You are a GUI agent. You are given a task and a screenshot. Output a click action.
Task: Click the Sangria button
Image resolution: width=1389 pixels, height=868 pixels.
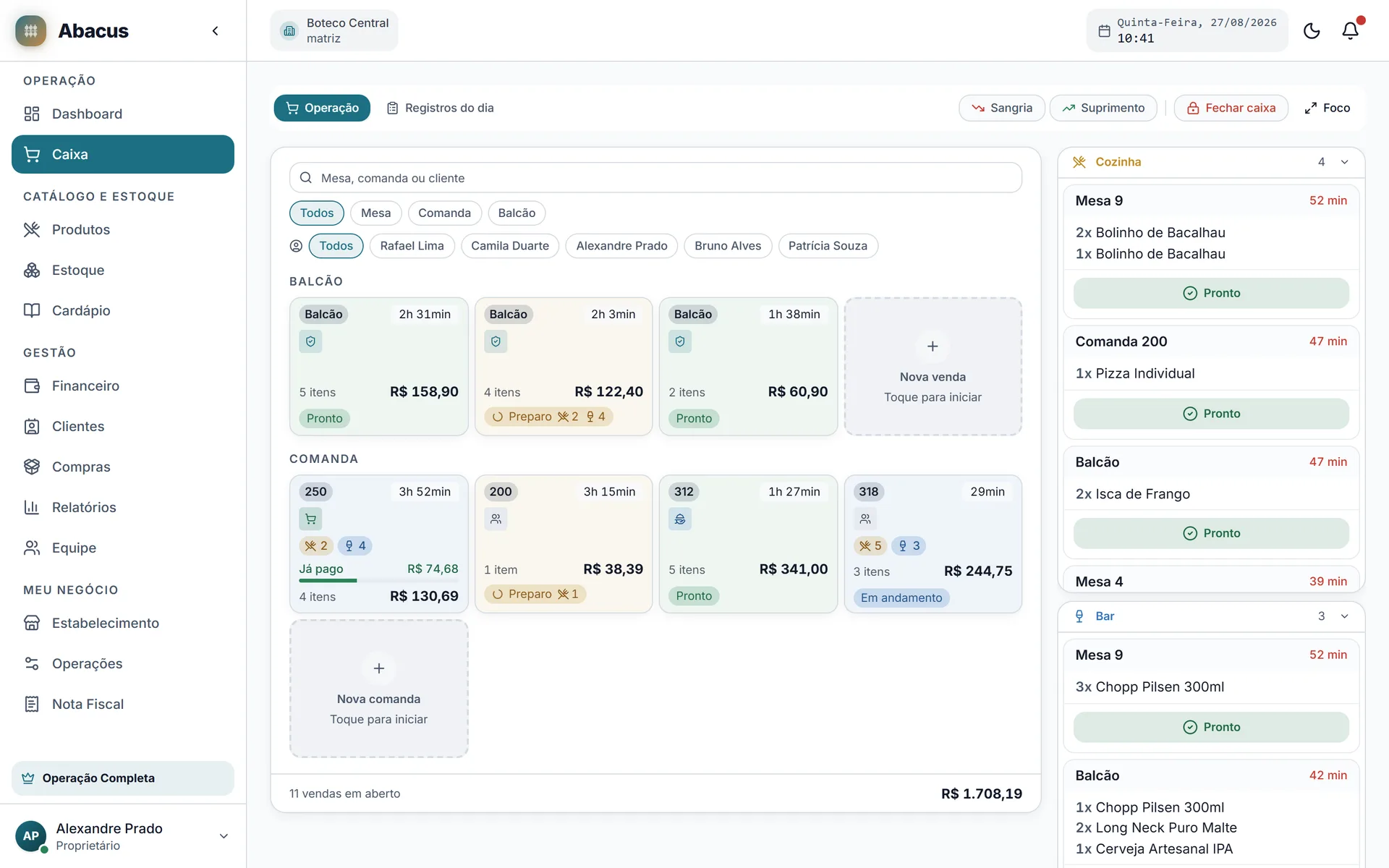(1001, 108)
